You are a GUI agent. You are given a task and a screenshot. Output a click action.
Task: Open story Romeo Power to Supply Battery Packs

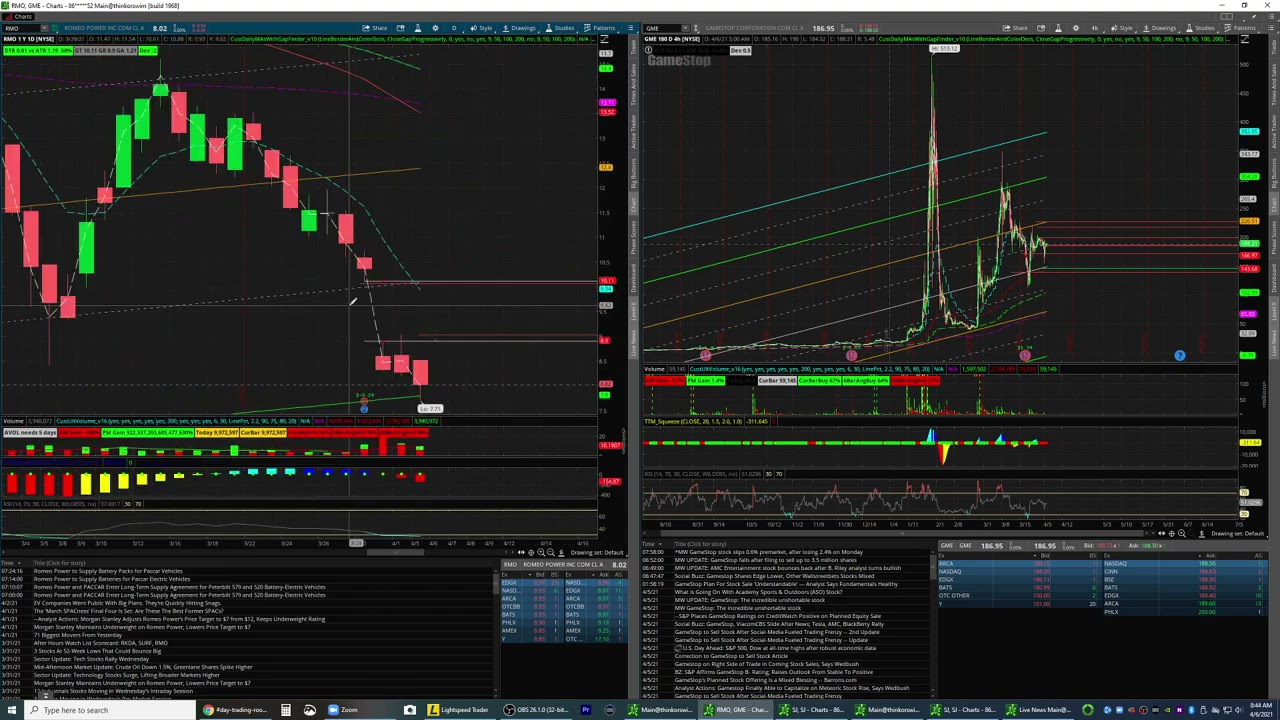pos(108,571)
